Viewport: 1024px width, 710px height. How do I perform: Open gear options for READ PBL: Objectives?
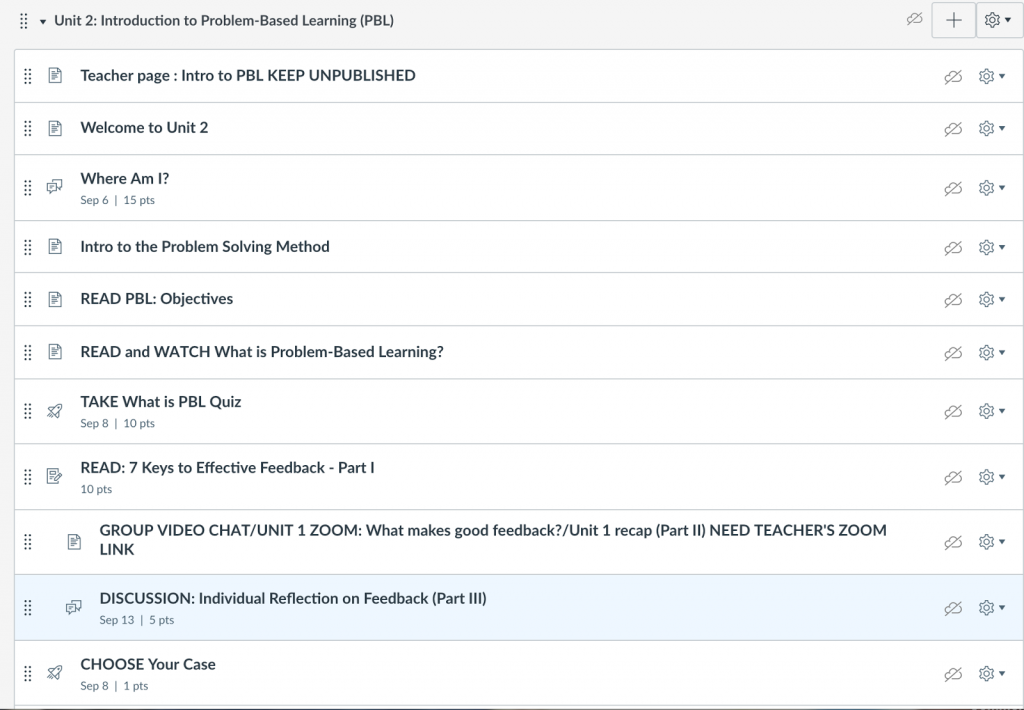(991, 300)
